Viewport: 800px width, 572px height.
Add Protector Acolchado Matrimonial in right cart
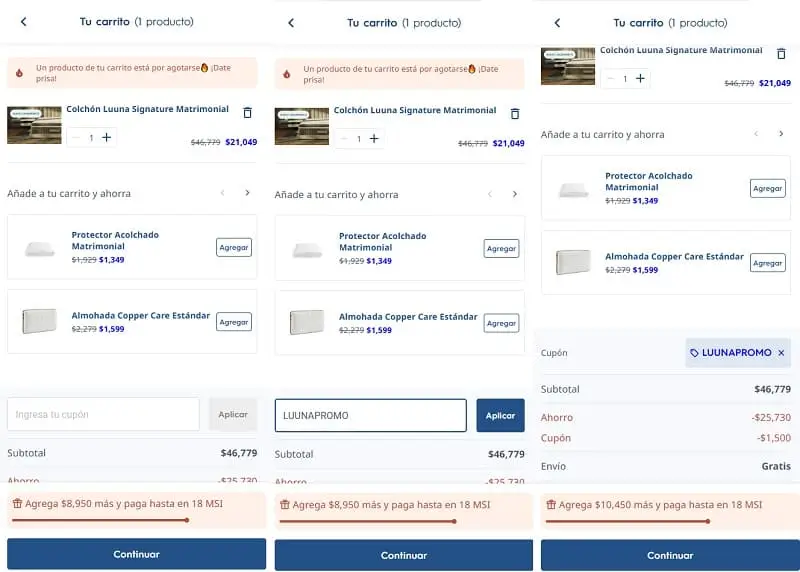768,188
